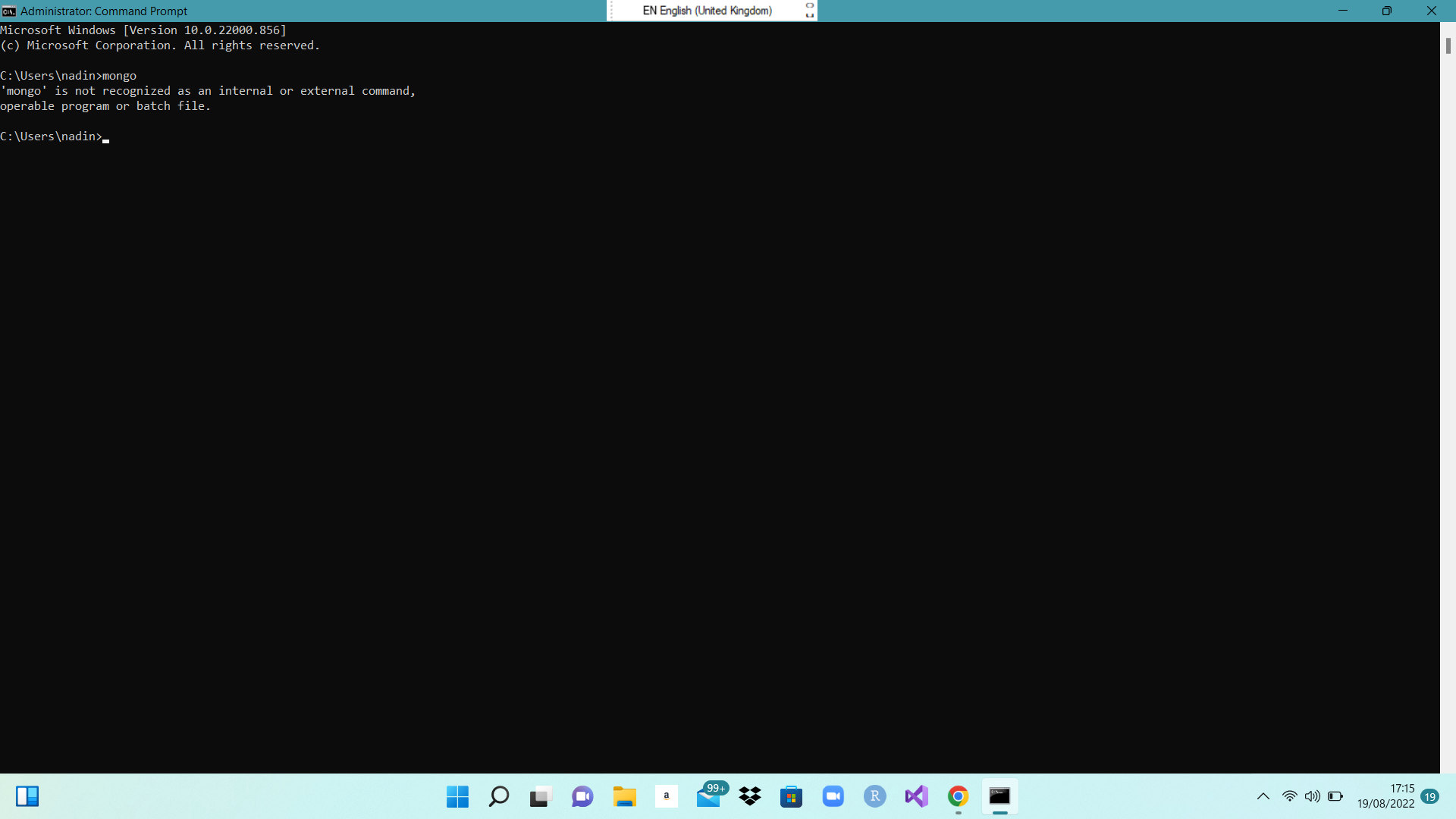
Task: Open File Explorer from taskbar
Action: [x=624, y=796]
